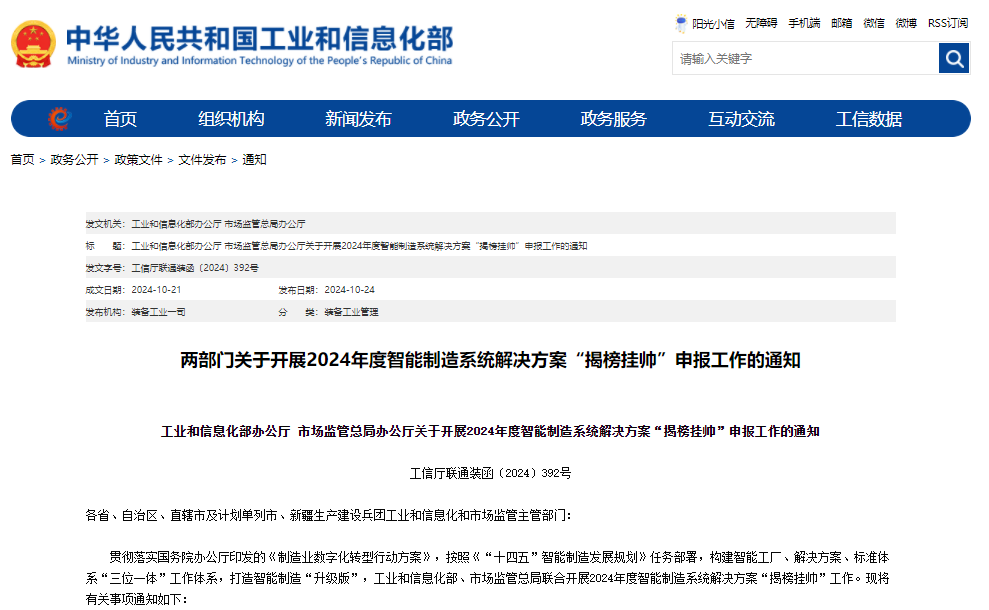This screenshot has height=610, width=989.
Task: Click the search magnifier icon
Action: coord(952,58)
